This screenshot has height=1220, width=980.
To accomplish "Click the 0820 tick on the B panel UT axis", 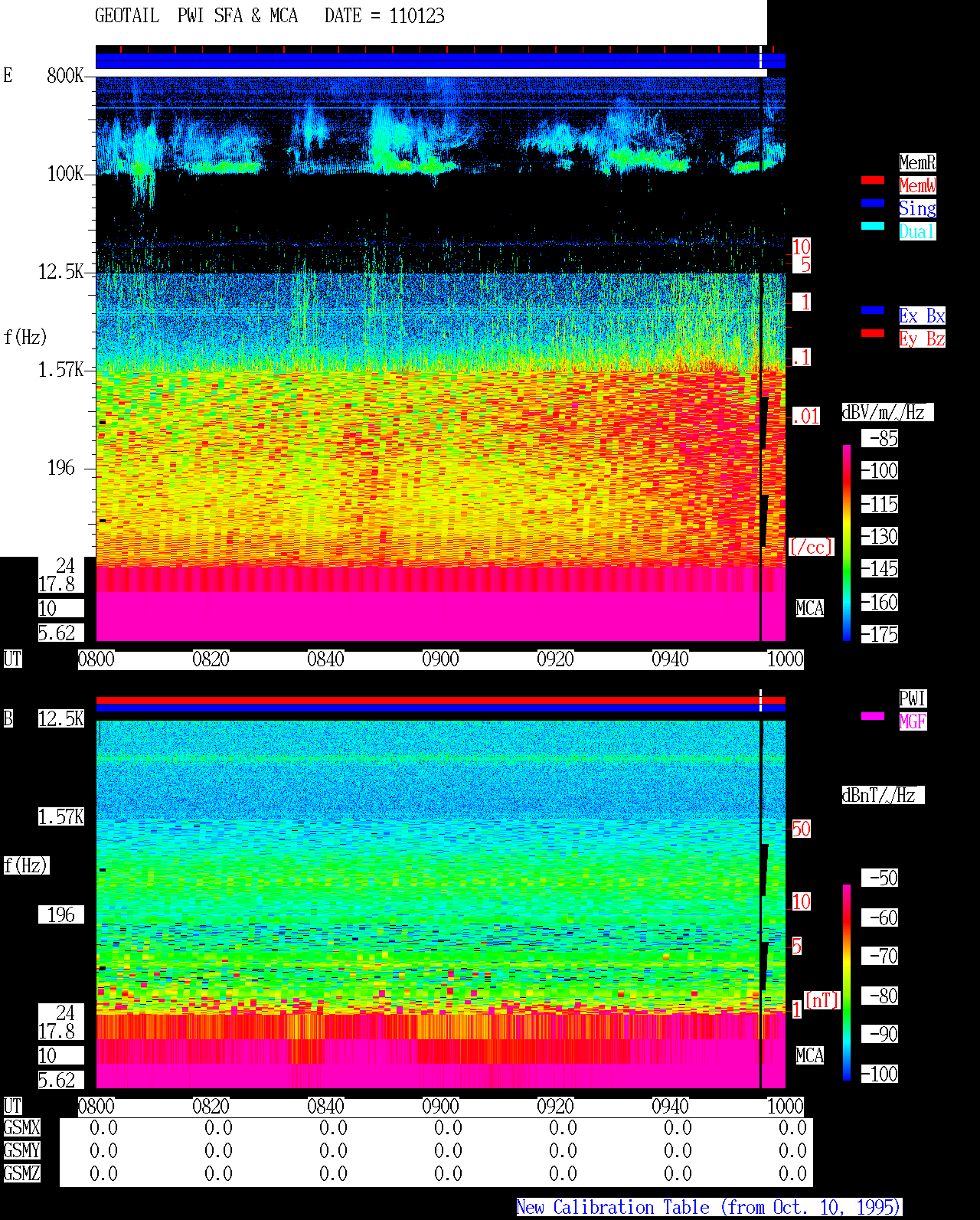I will (211, 1106).
